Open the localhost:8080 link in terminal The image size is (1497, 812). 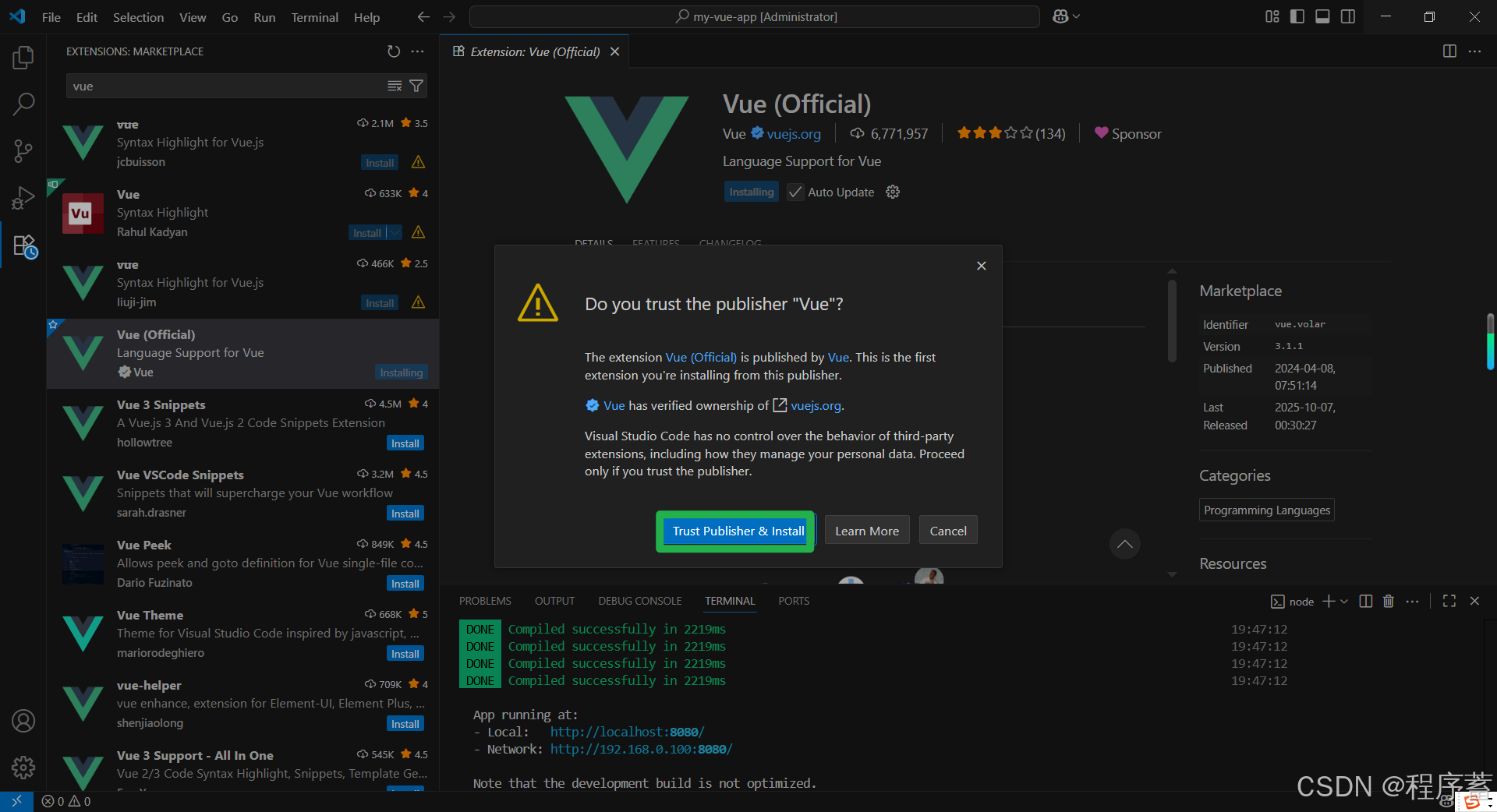click(627, 732)
